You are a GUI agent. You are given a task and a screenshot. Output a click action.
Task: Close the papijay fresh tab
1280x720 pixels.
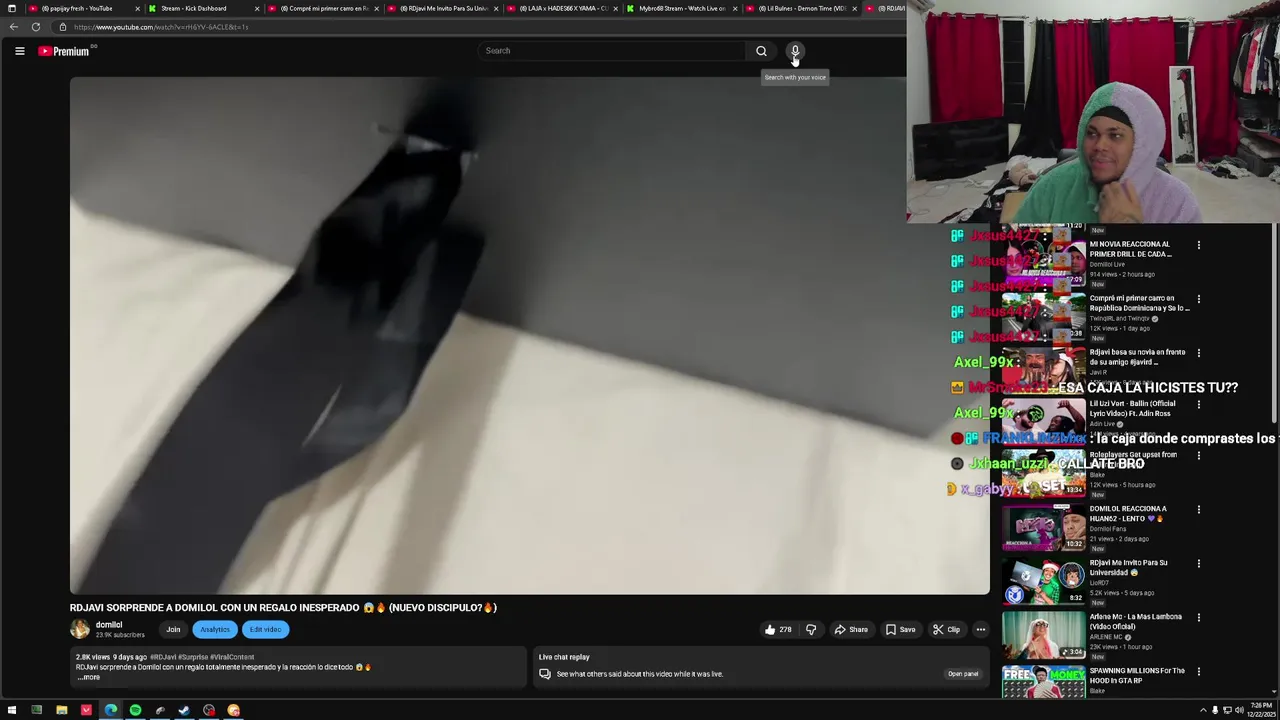137,8
